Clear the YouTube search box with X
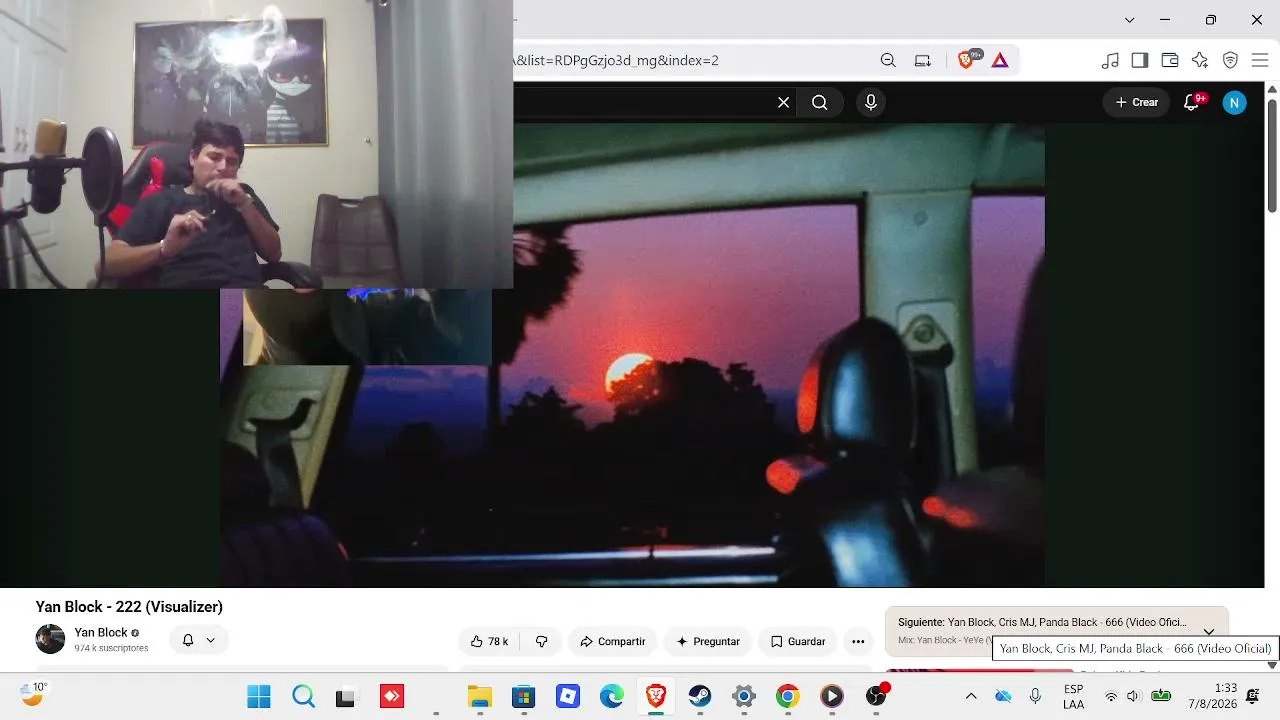Viewport: 1280px width, 720px height. tap(784, 102)
